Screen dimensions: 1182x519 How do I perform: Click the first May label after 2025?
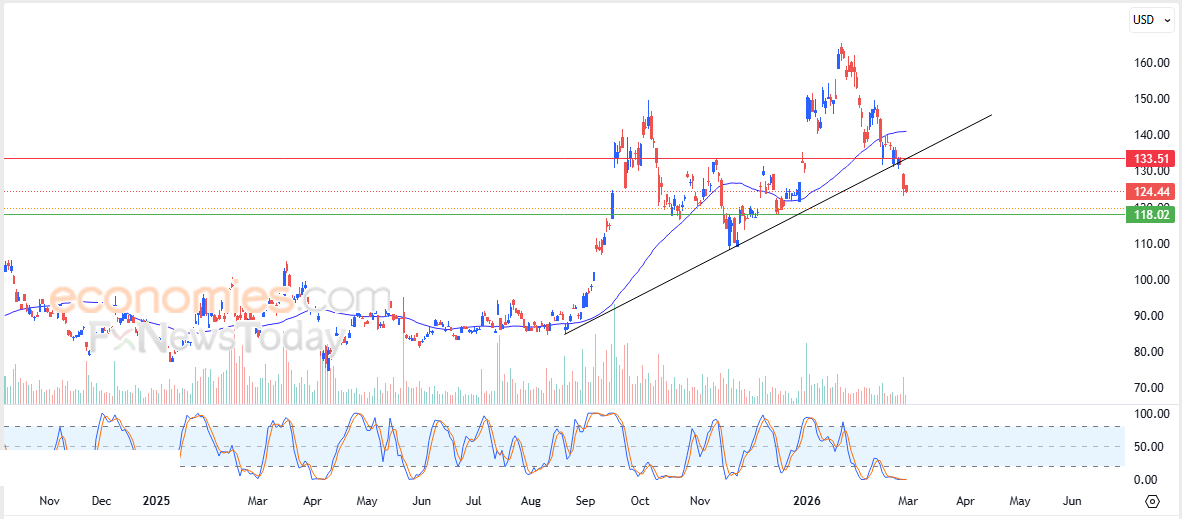(x=367, y=501)
